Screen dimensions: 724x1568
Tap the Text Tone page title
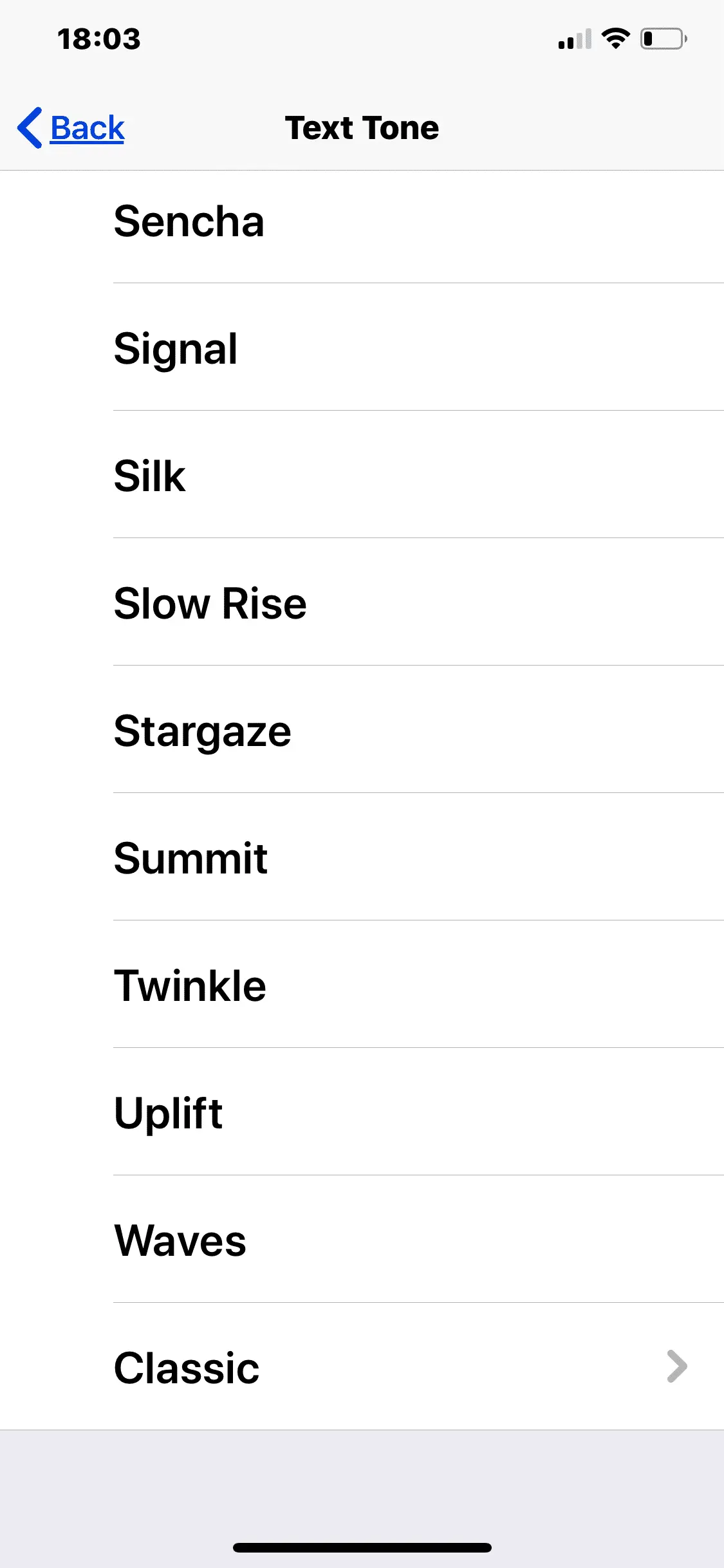(x=362, y=128)
